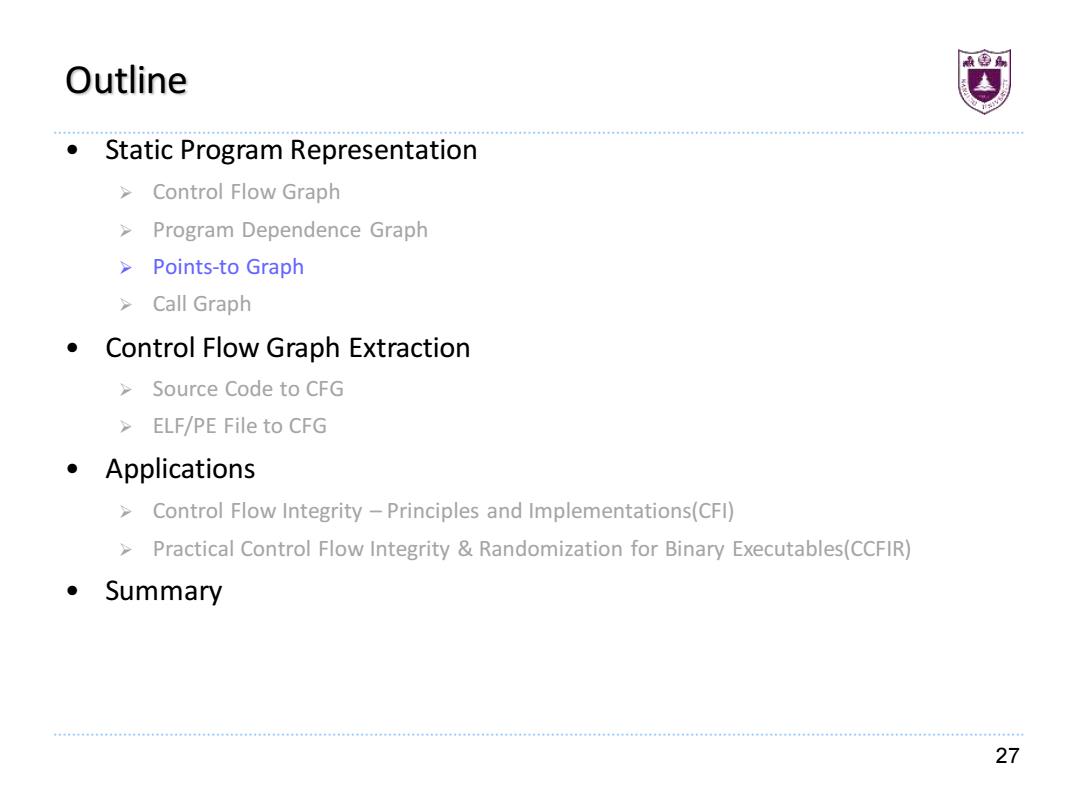Click the arrow bullet before Source Code to CFG
Screen dimensions: 1080x810
125,390
